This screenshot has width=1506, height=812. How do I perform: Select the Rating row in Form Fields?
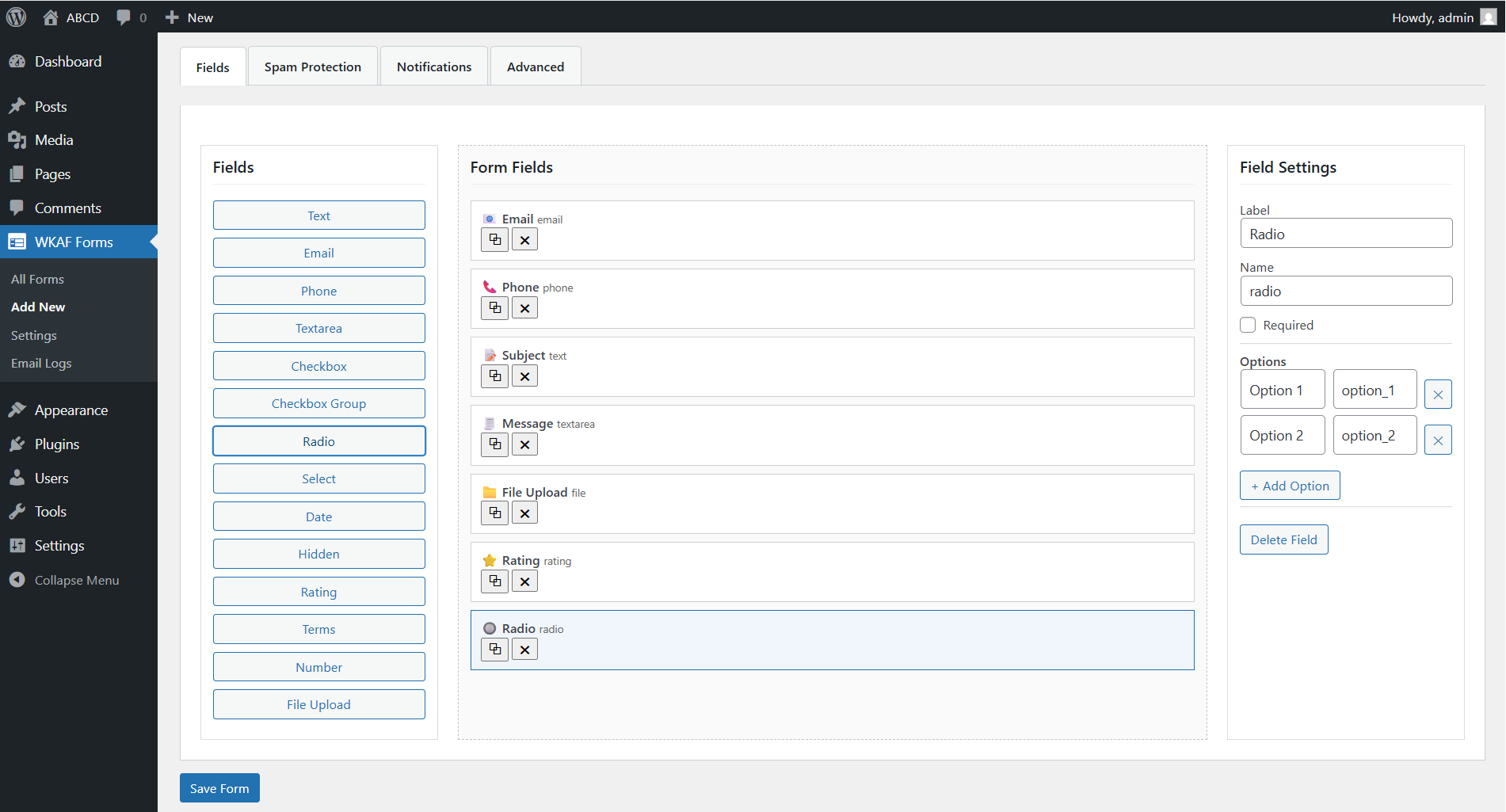click(x=833, y=572)
